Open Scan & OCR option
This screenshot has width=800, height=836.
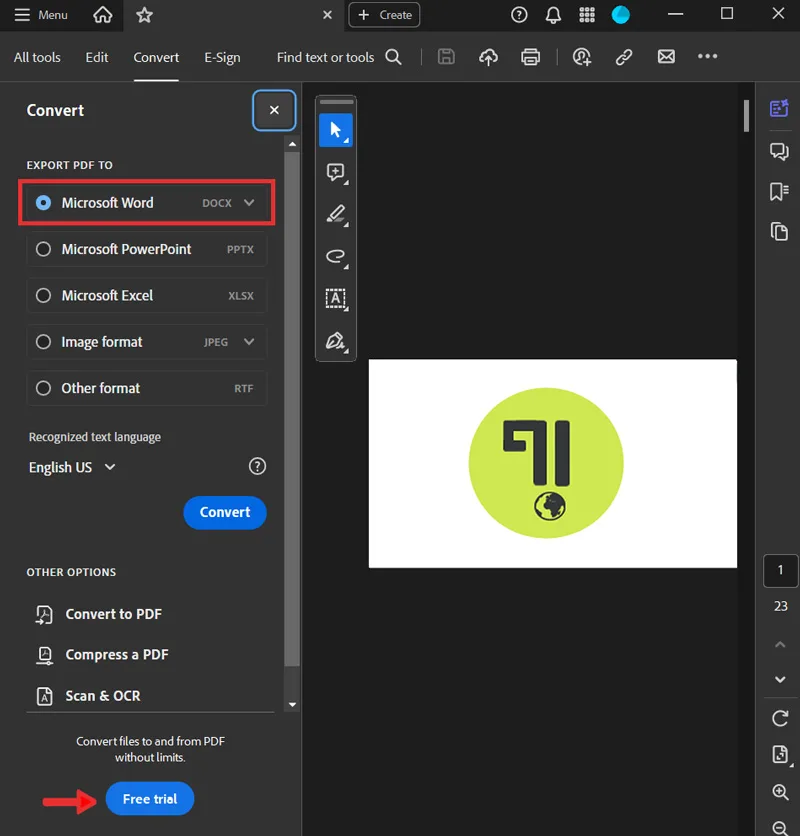pyautogui.click(x=88, y=696)
